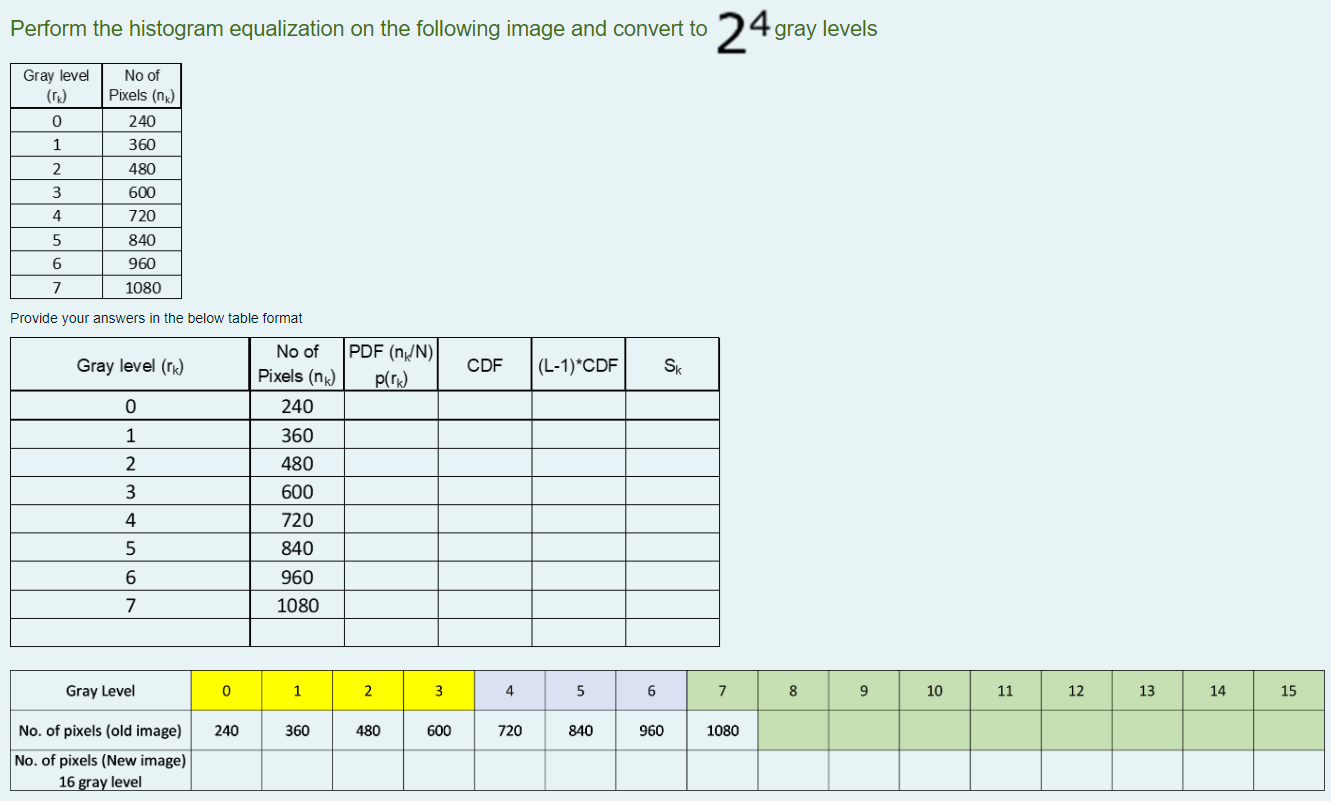Select 960 in the answer table pixels column
Image resolution: width=1331 pixels, height=801 pixels.
pyautogui.click(x=297, y=577)
